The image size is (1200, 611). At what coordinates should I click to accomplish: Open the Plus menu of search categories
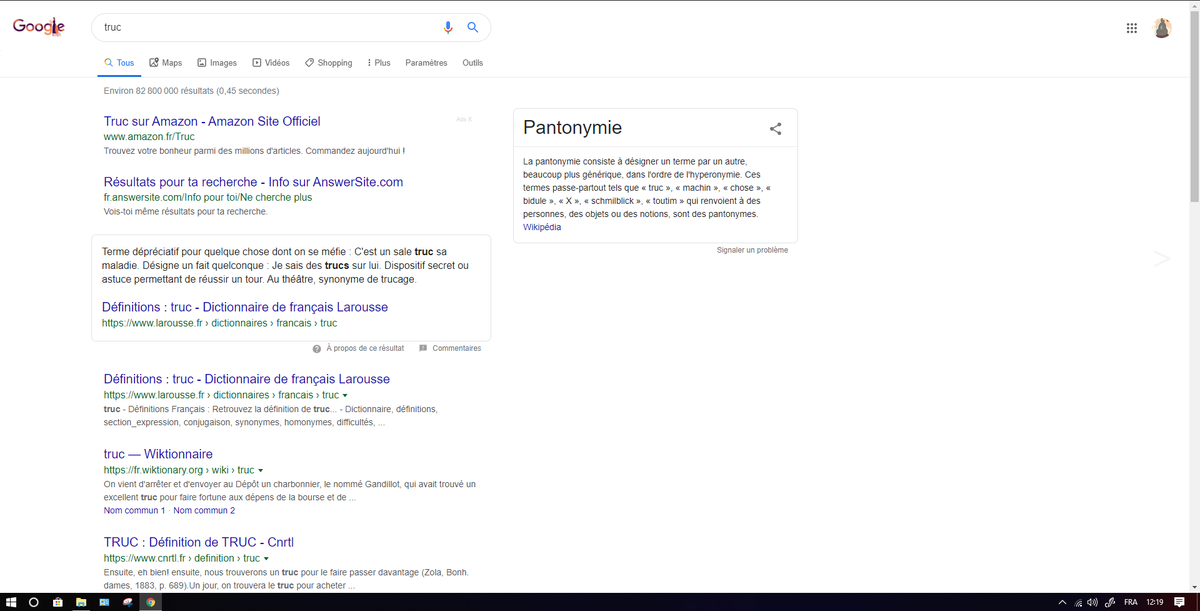click(x=379, y=63)
